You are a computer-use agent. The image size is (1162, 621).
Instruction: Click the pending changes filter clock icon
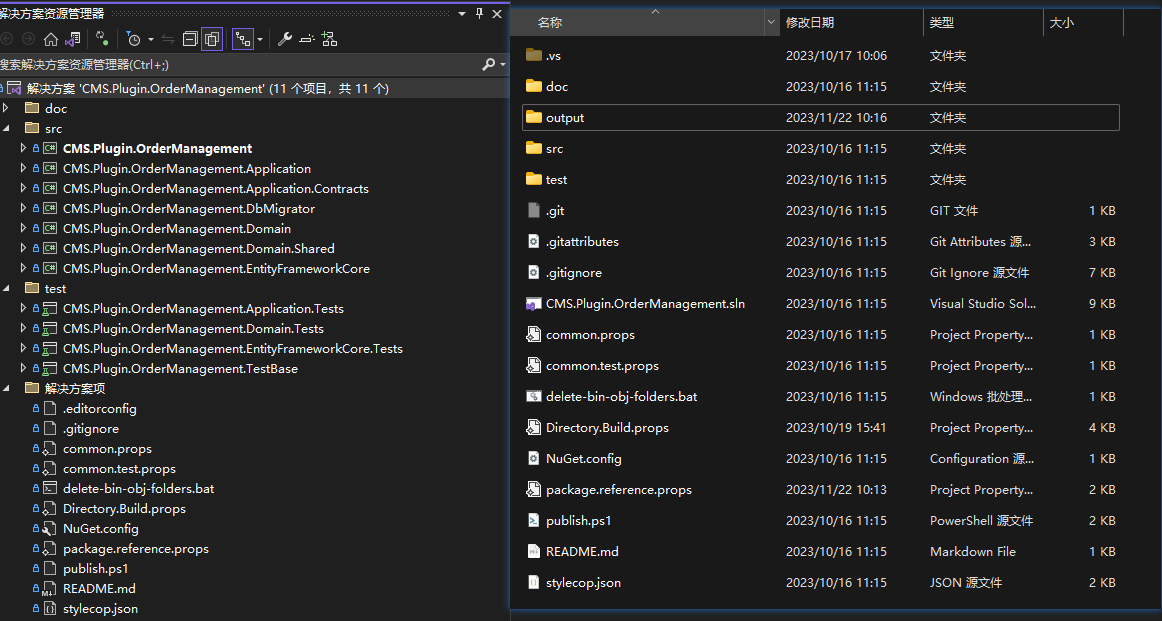click(x=133, y=39)
